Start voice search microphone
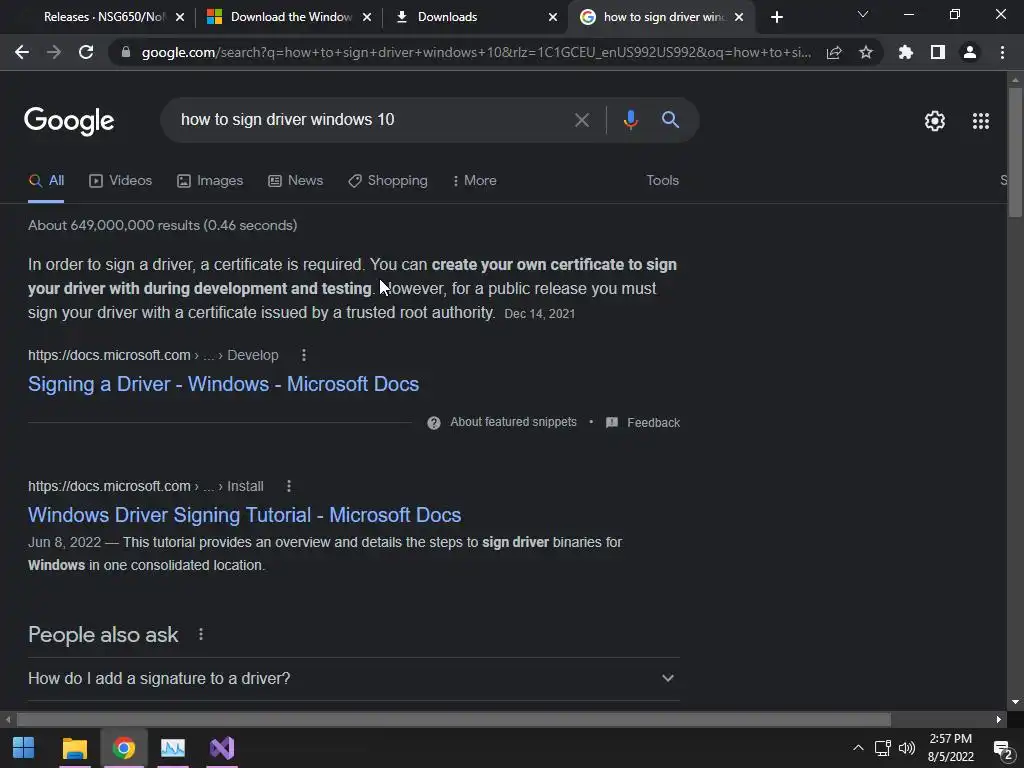This screenshot has width=1024, height=768. coord(631,120)
